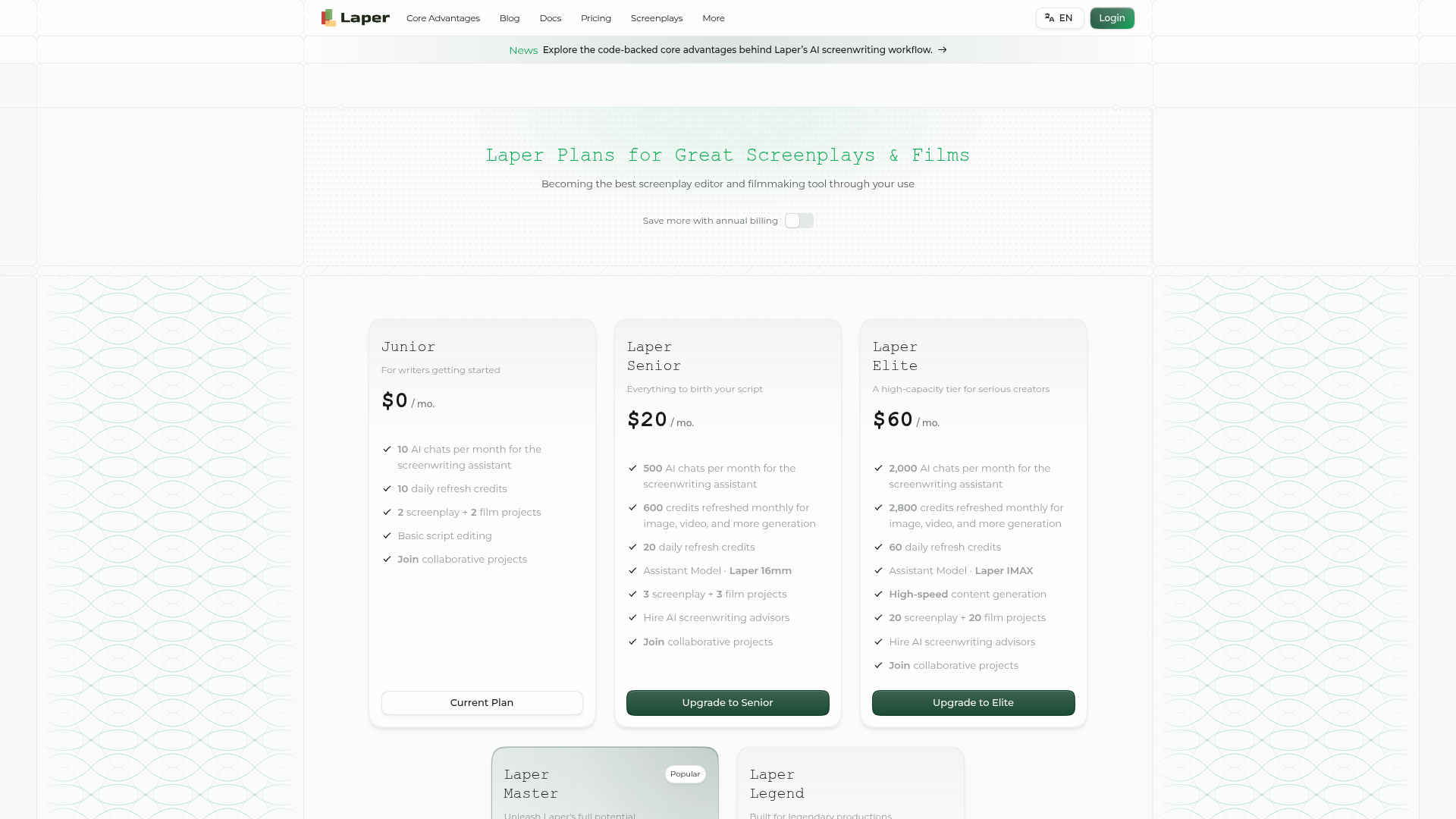Screen dimensions: 1456x819
Task: Click the $0 / mo. Junior price
Action: [408, 401]
